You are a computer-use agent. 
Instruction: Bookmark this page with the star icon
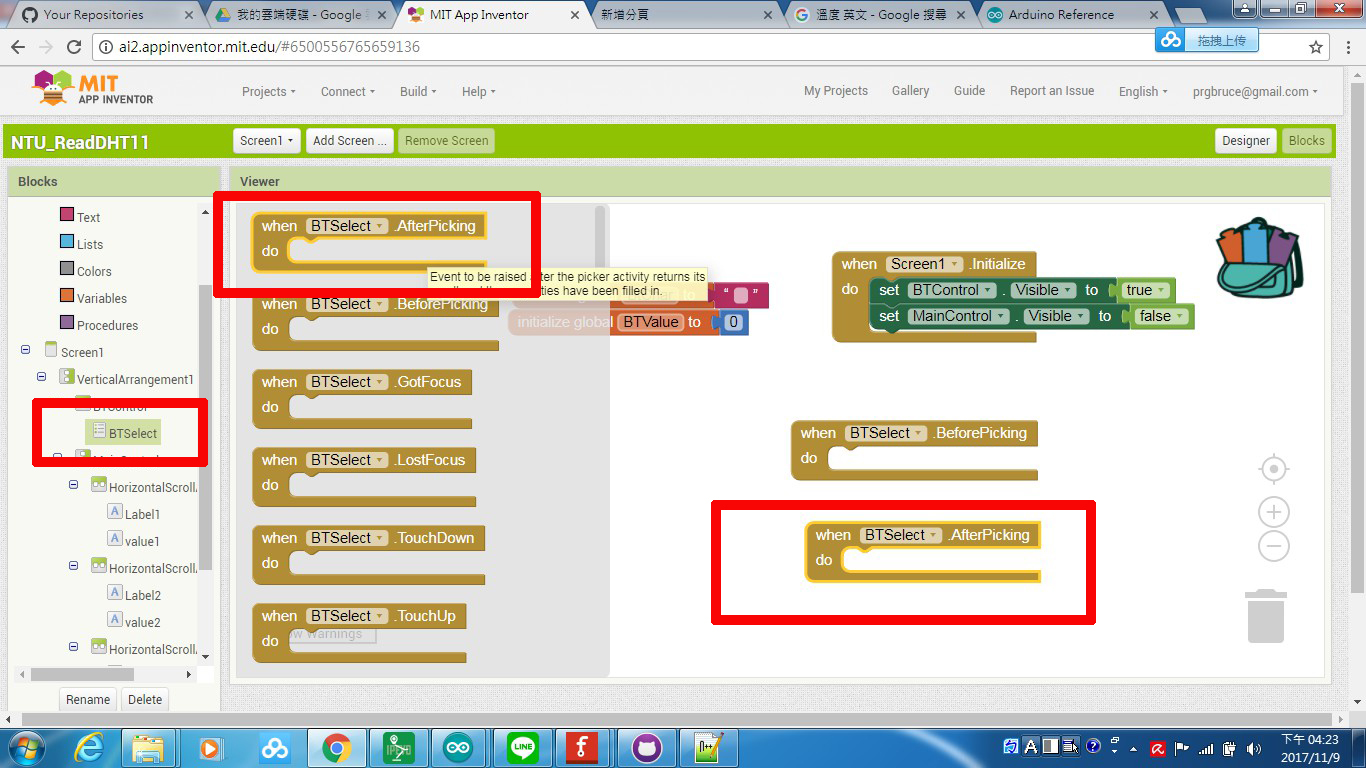click(x=1316, y=47)
